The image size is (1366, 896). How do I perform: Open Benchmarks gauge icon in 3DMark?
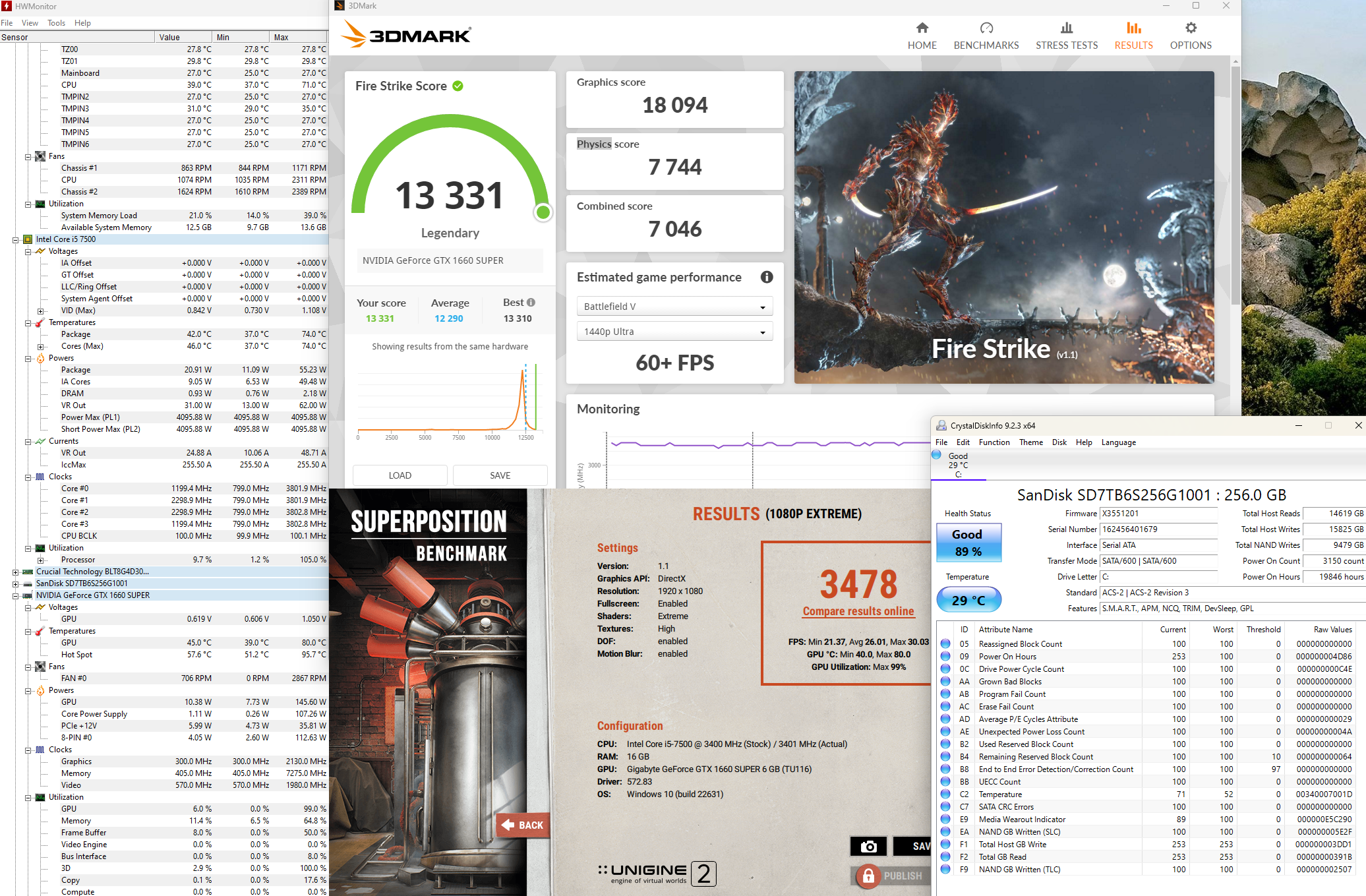(986, 28)
